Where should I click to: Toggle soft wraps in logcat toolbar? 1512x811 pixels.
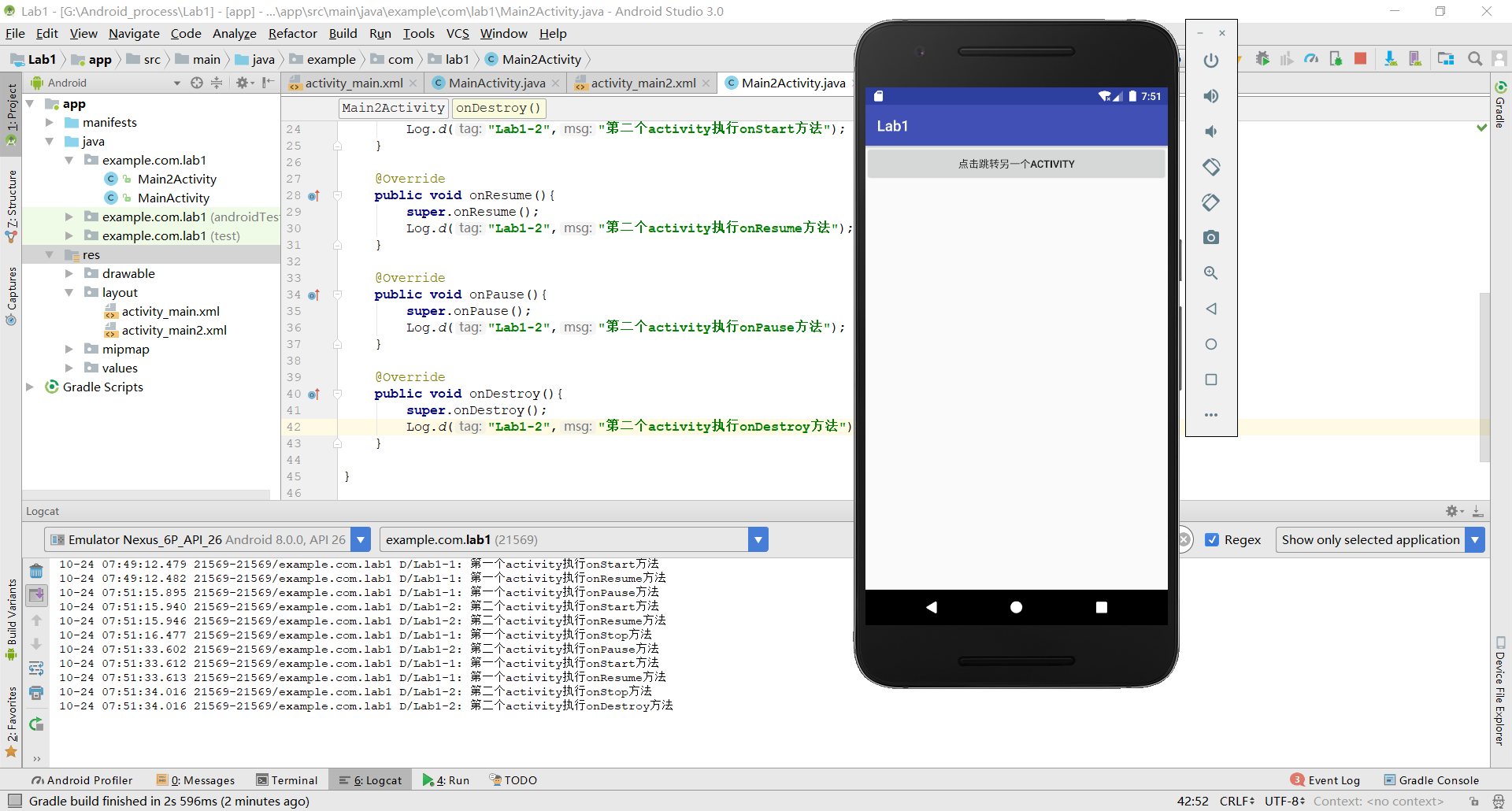(36, 668)
